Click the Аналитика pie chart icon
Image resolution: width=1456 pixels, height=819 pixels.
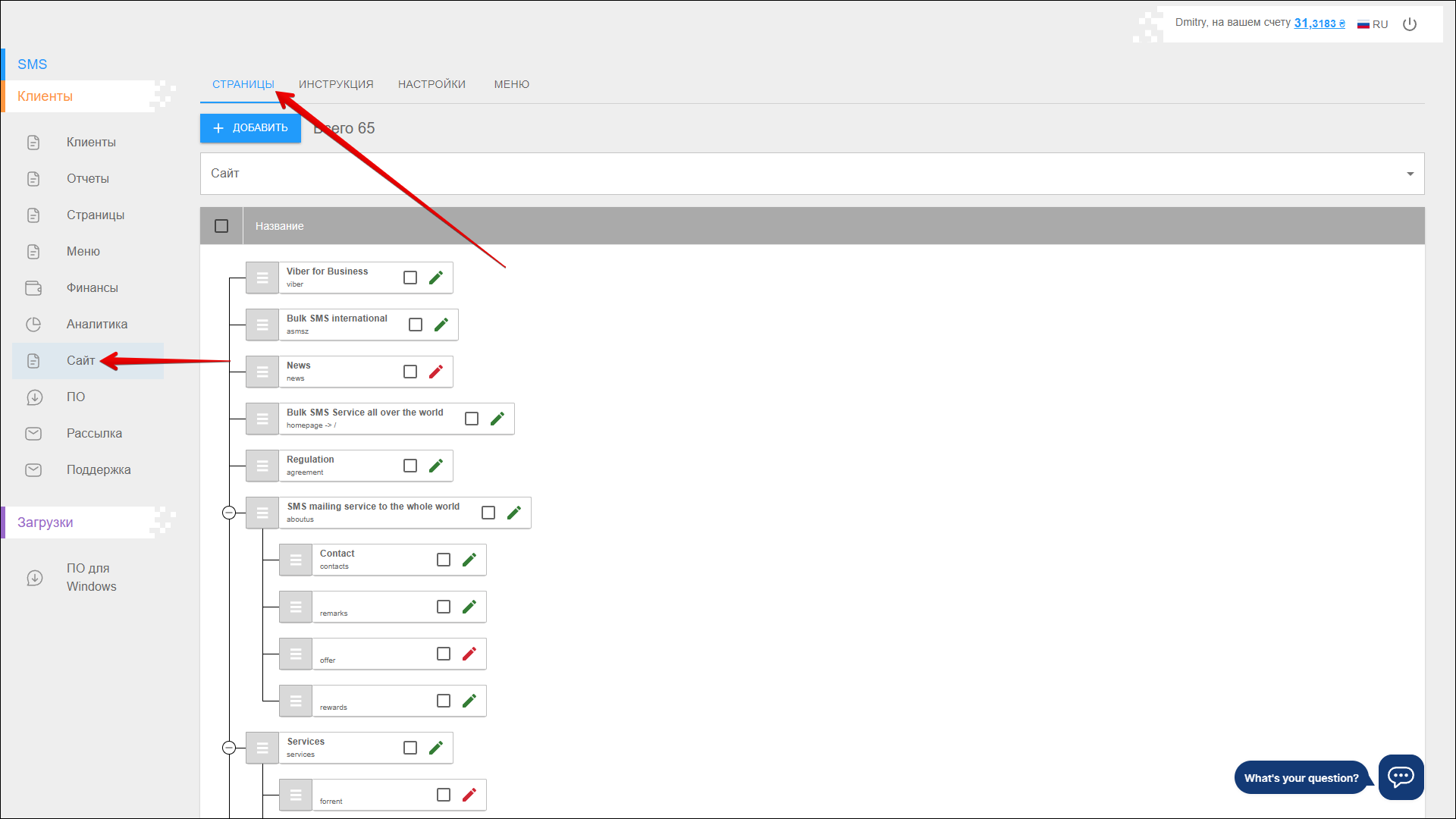(x=33, y=325)
